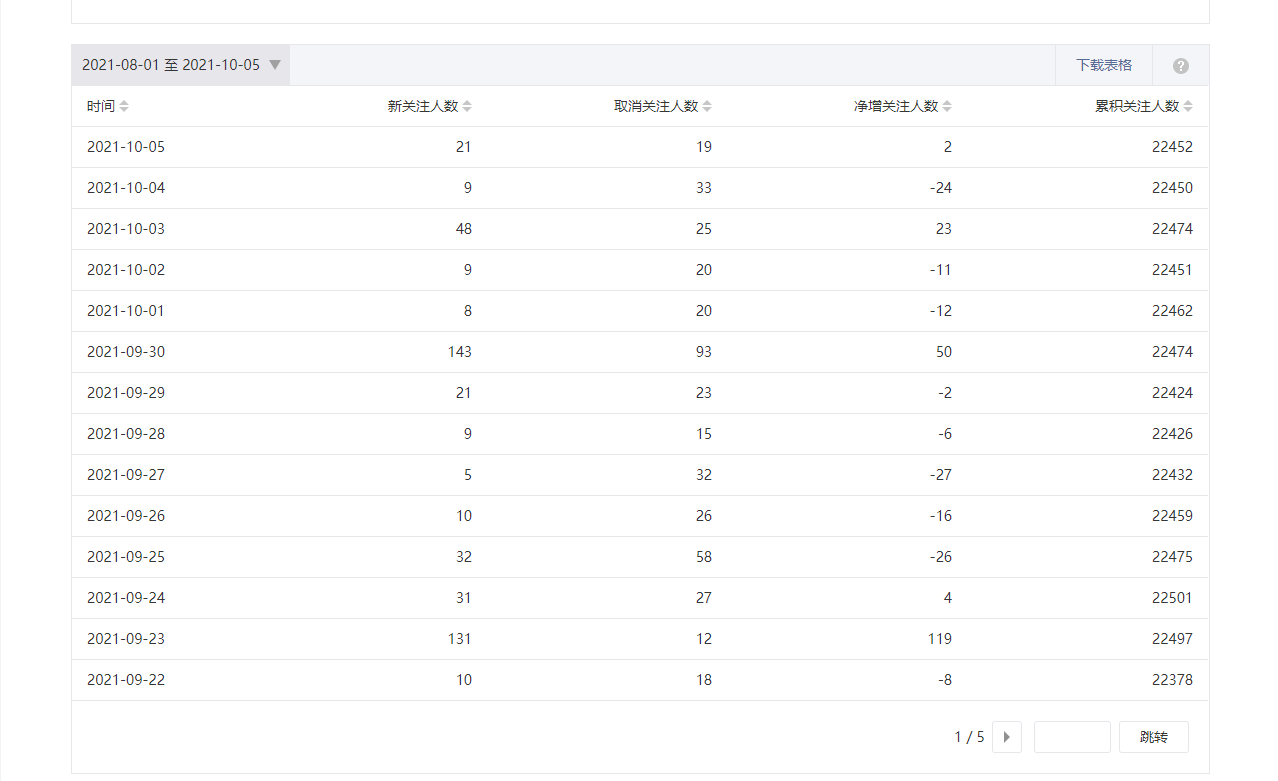Click the 新关注人数 column header label
This screenshot has height=781, width=1278.
[x=423, y=106]
